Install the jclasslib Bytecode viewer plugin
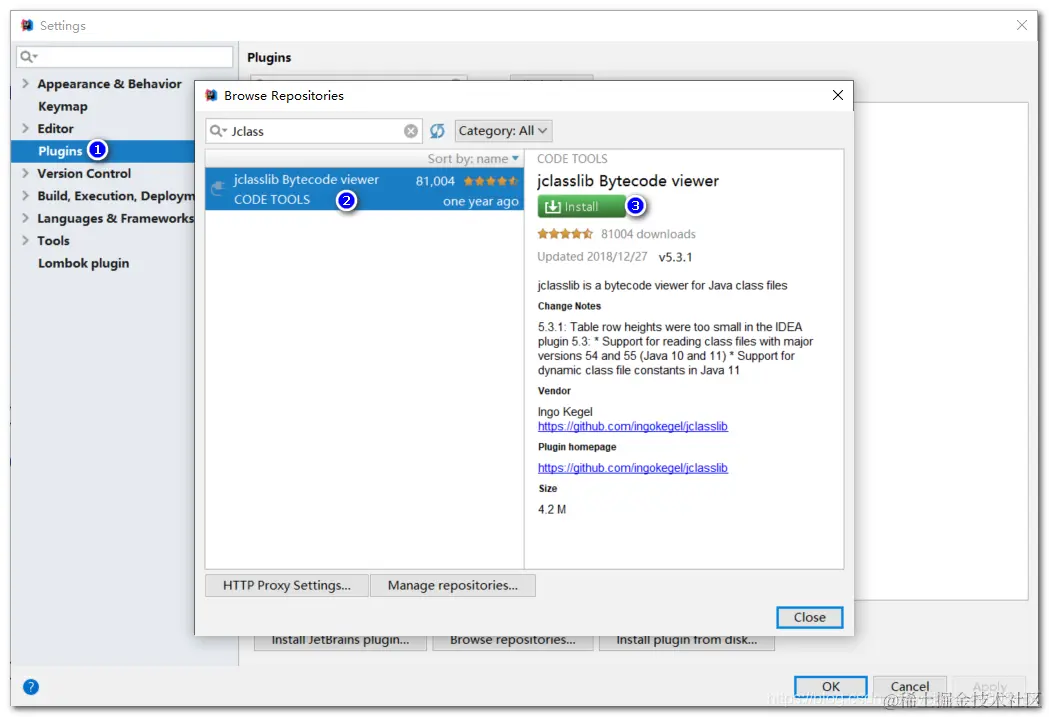This screenshot has height=717, width=1049. coord(581,207)
